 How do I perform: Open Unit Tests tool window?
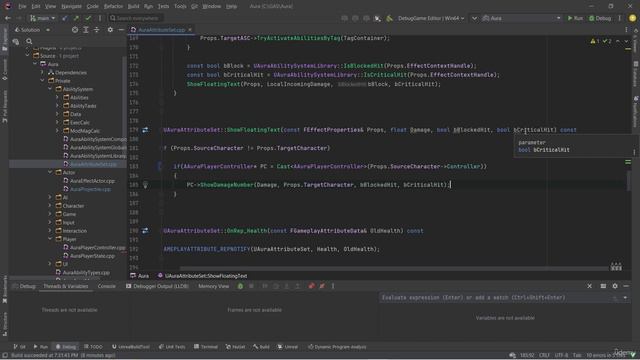(x=172, y=347)
